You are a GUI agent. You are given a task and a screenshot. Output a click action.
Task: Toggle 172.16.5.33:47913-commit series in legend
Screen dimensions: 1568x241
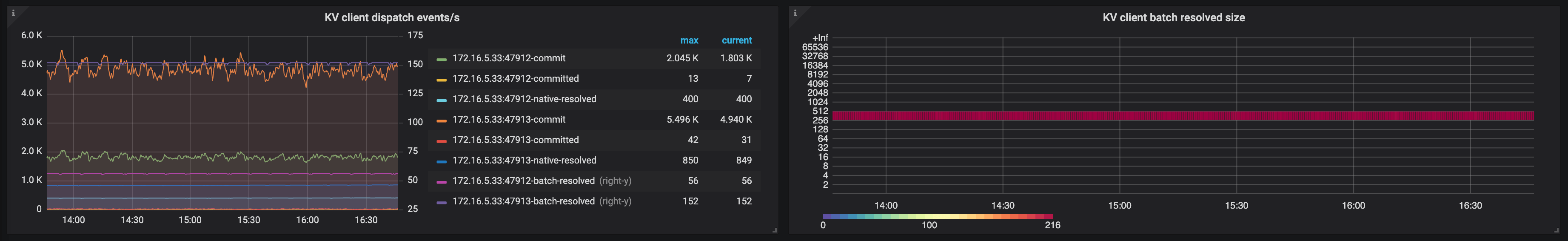(508, 119)
